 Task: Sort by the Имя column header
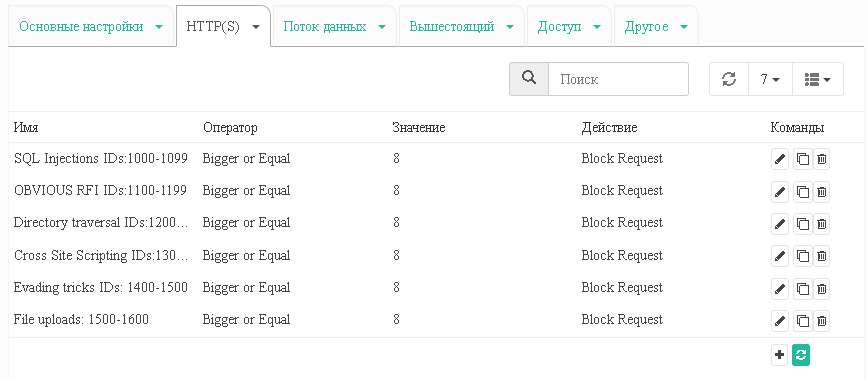(26, 128)
